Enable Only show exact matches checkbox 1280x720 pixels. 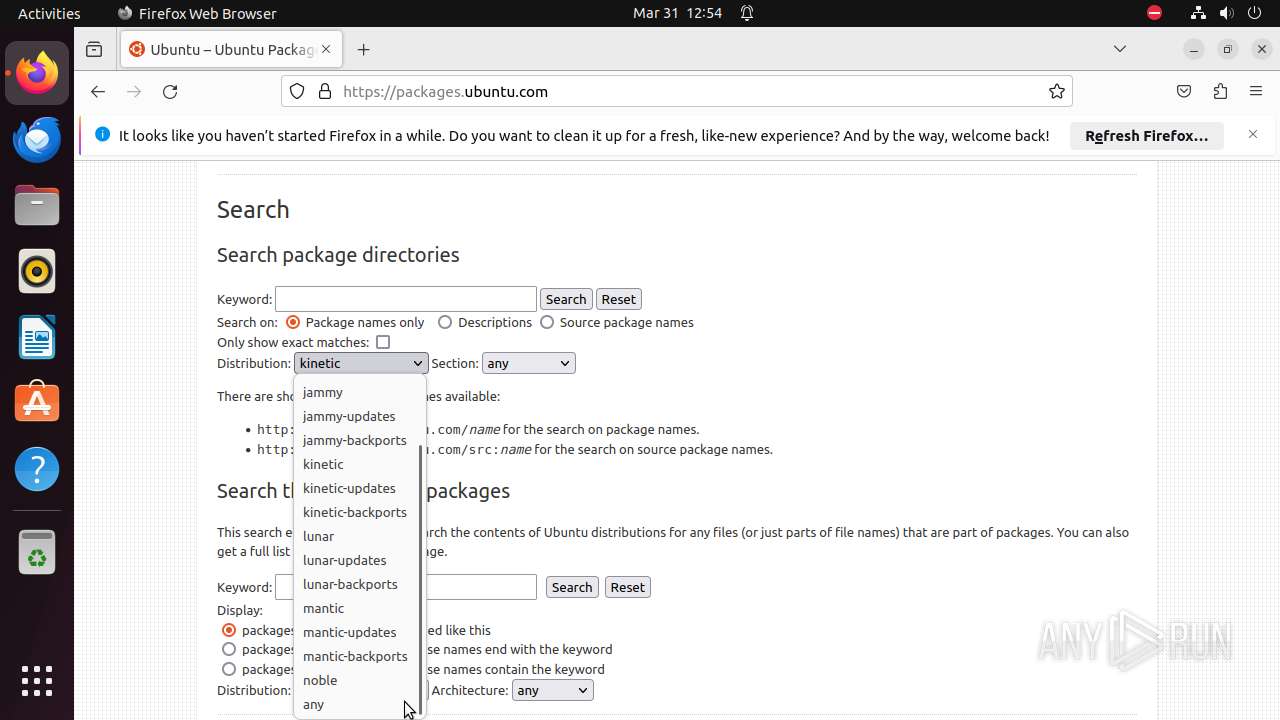[383, 342]
